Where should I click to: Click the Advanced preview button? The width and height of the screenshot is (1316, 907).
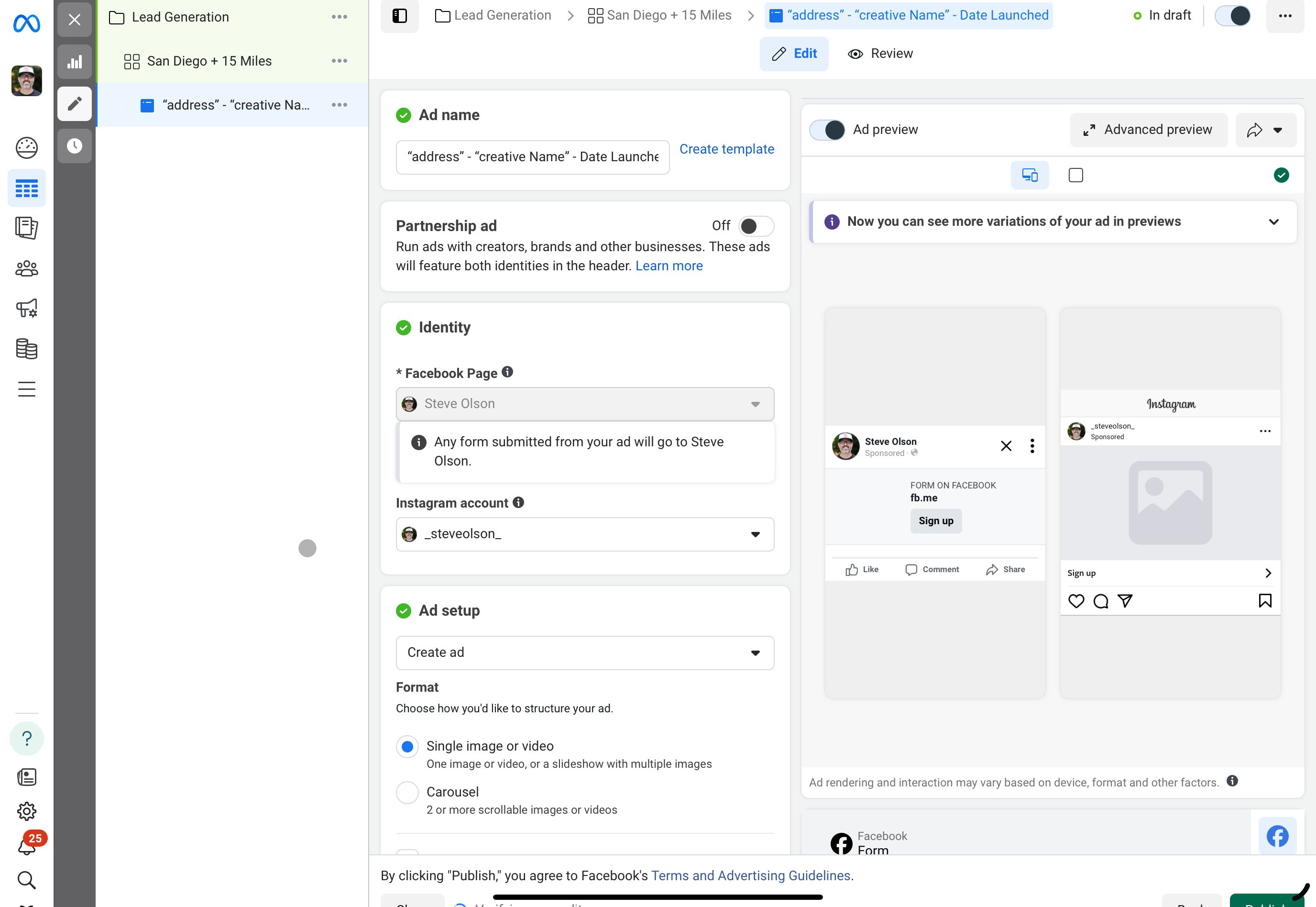coord(1148,130)
